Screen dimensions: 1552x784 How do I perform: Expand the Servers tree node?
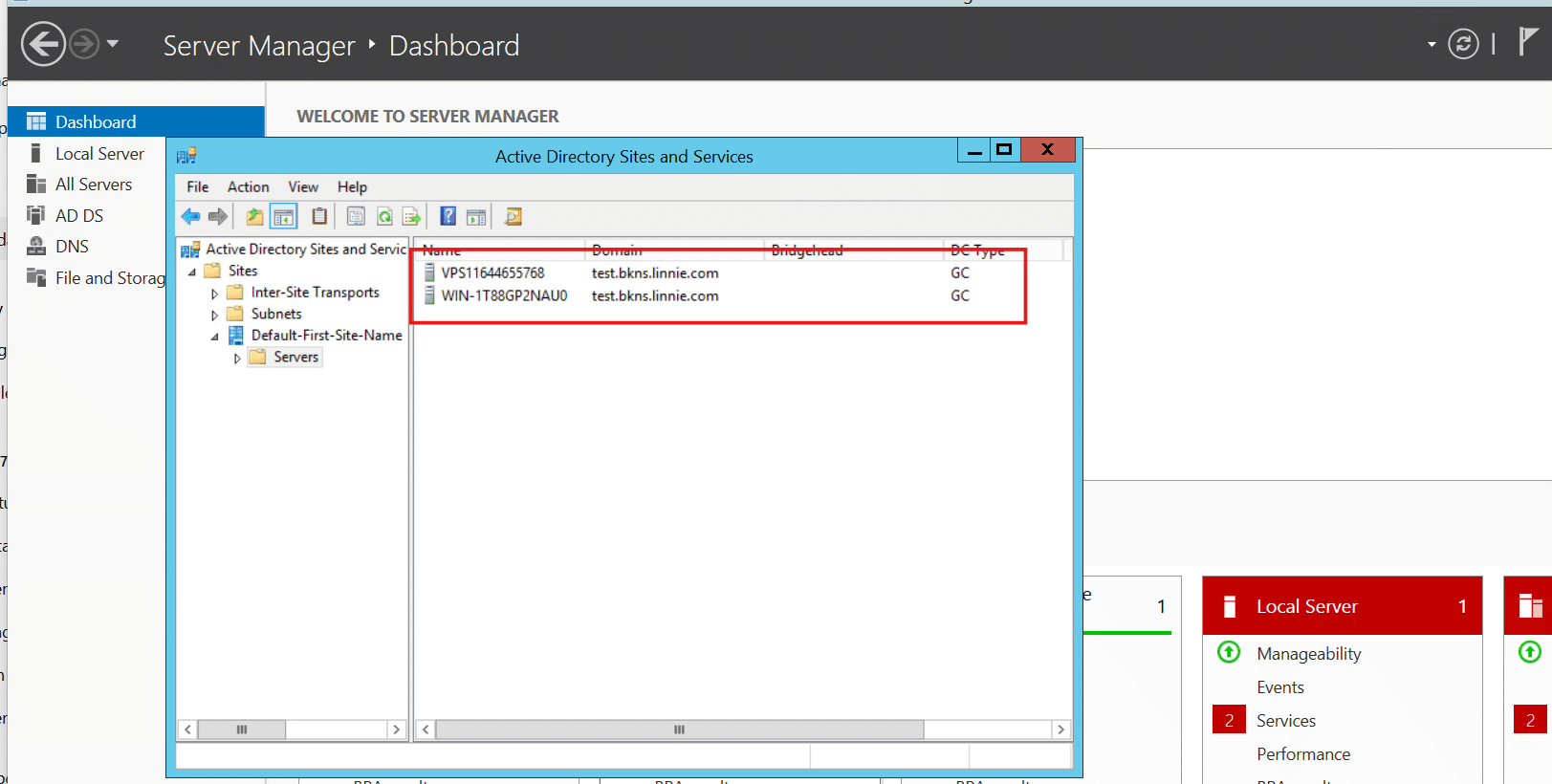point(238,359)
